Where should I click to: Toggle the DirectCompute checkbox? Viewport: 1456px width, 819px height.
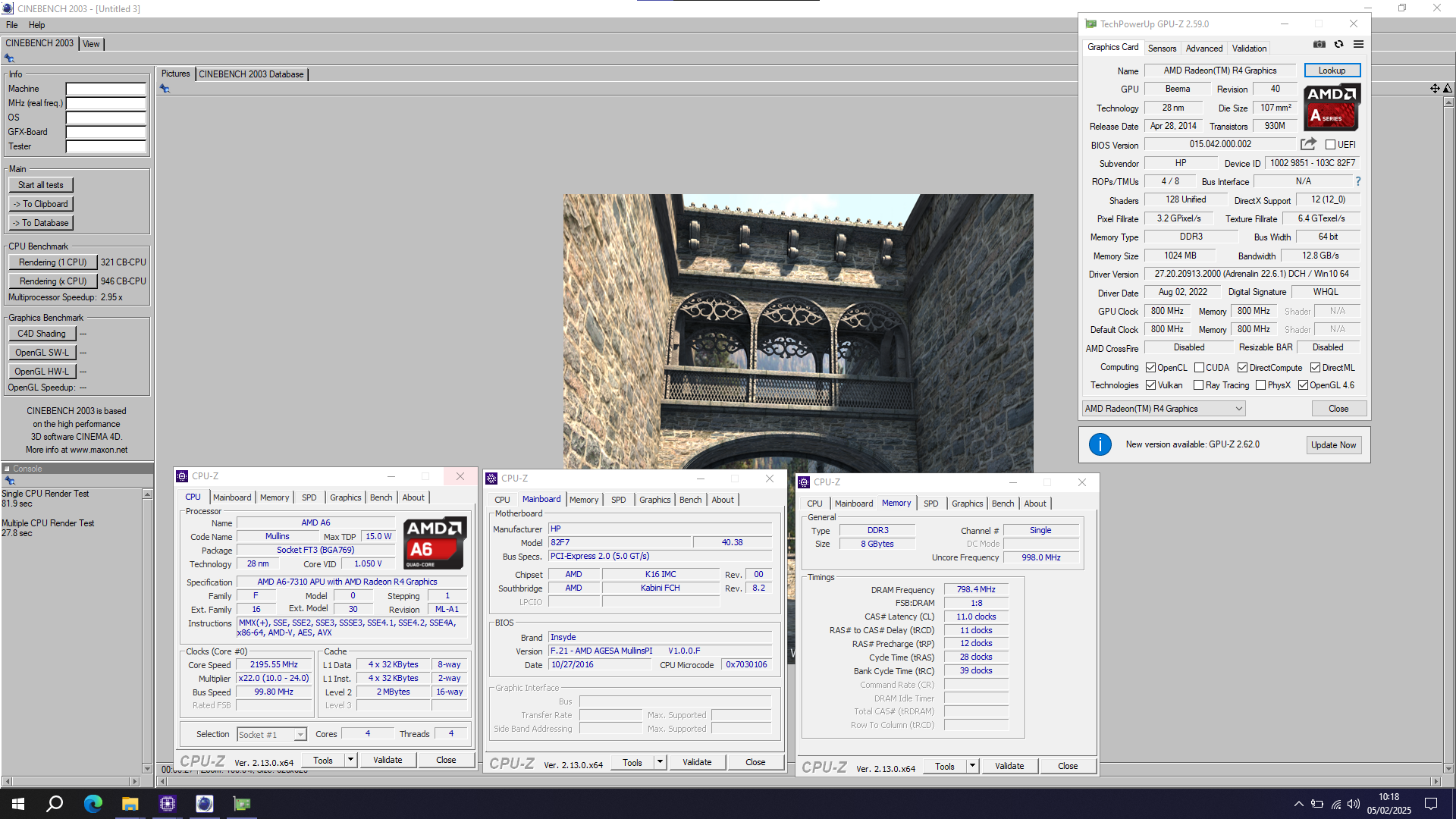pos(1242,368)
